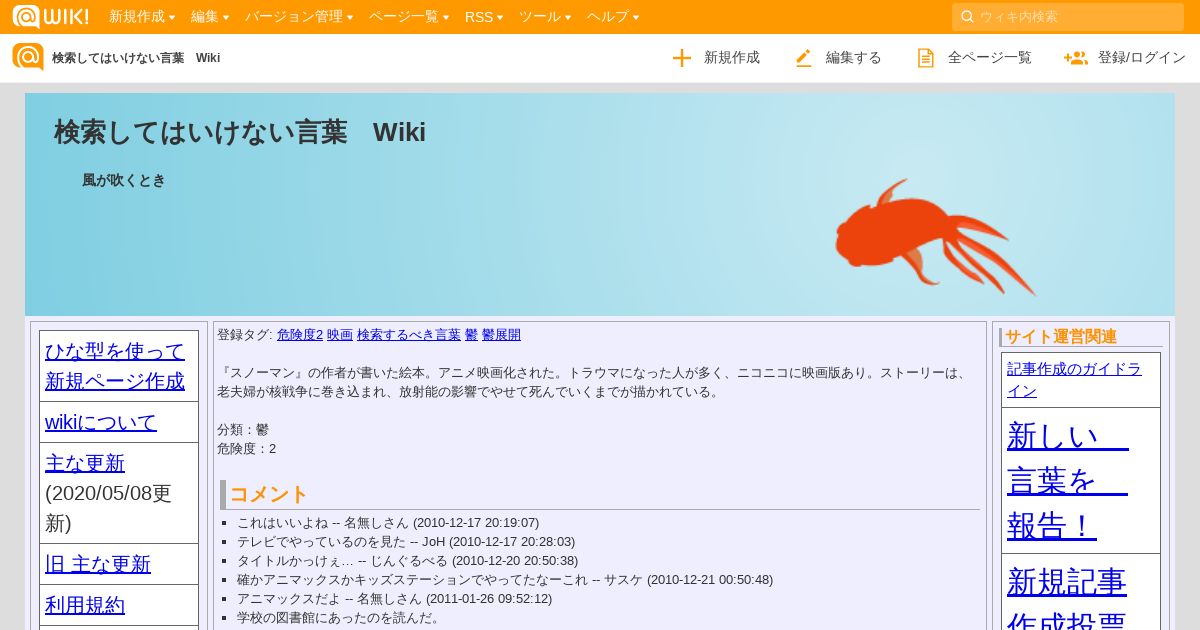Expand the バージョン管理 menu

[299, 17]
